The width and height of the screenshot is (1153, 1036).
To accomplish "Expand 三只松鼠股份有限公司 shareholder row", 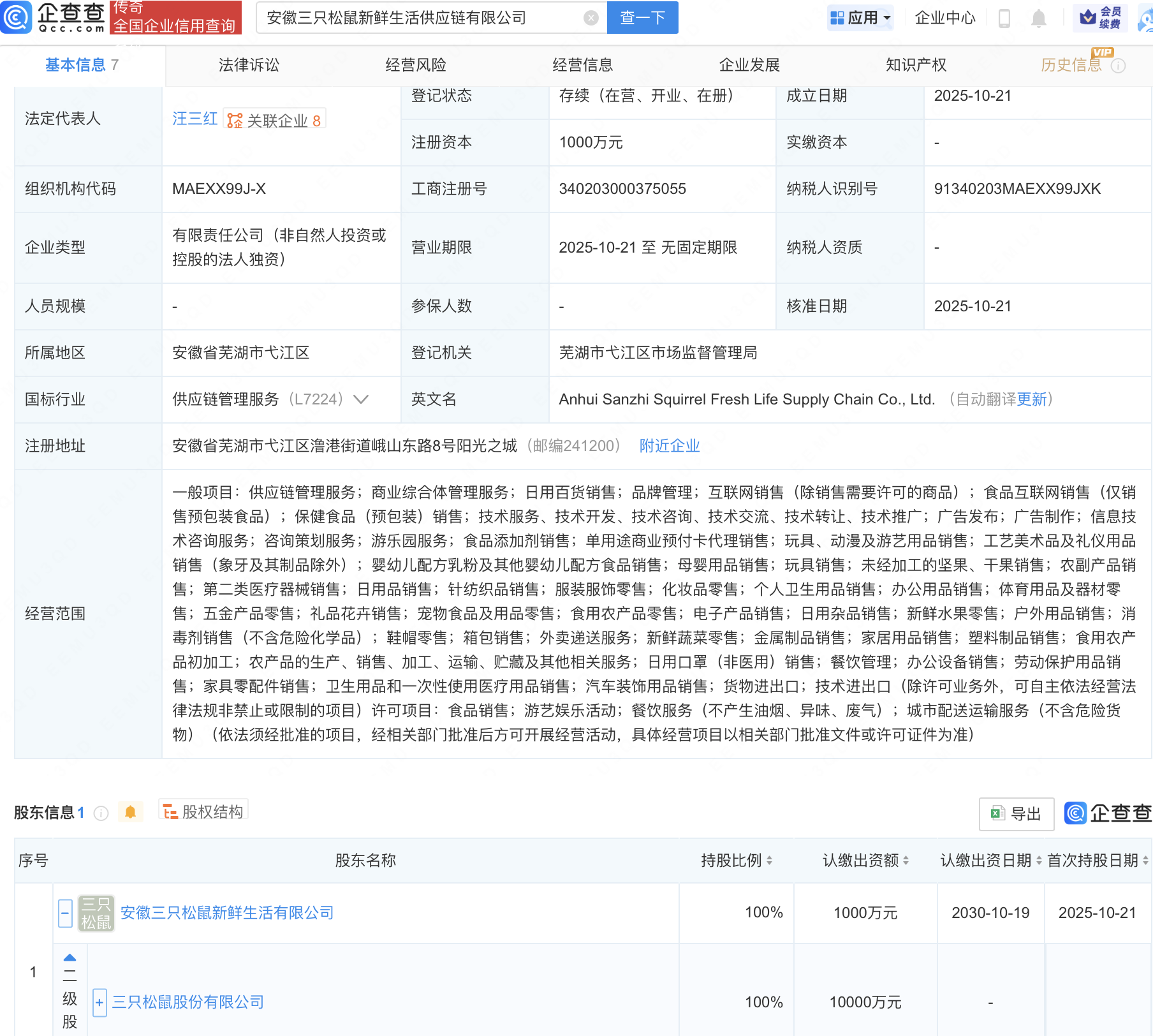I will coord(99,1002).
